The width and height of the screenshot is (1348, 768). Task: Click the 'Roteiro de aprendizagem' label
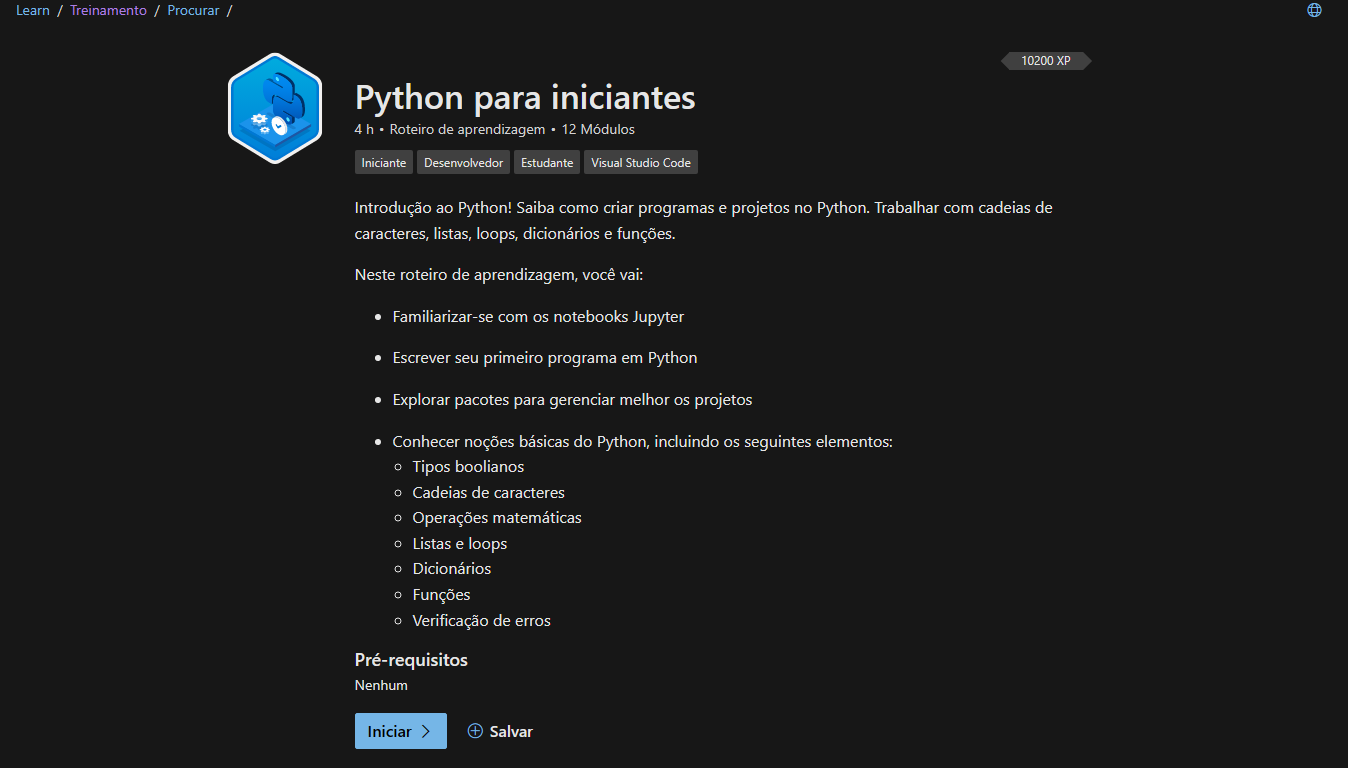[467, 129]
